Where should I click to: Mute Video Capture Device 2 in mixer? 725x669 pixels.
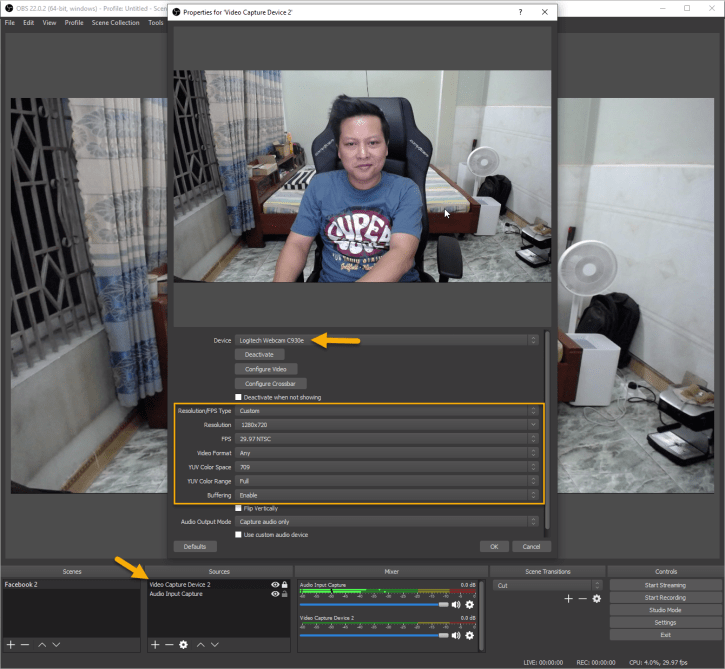tap(457, 635)
